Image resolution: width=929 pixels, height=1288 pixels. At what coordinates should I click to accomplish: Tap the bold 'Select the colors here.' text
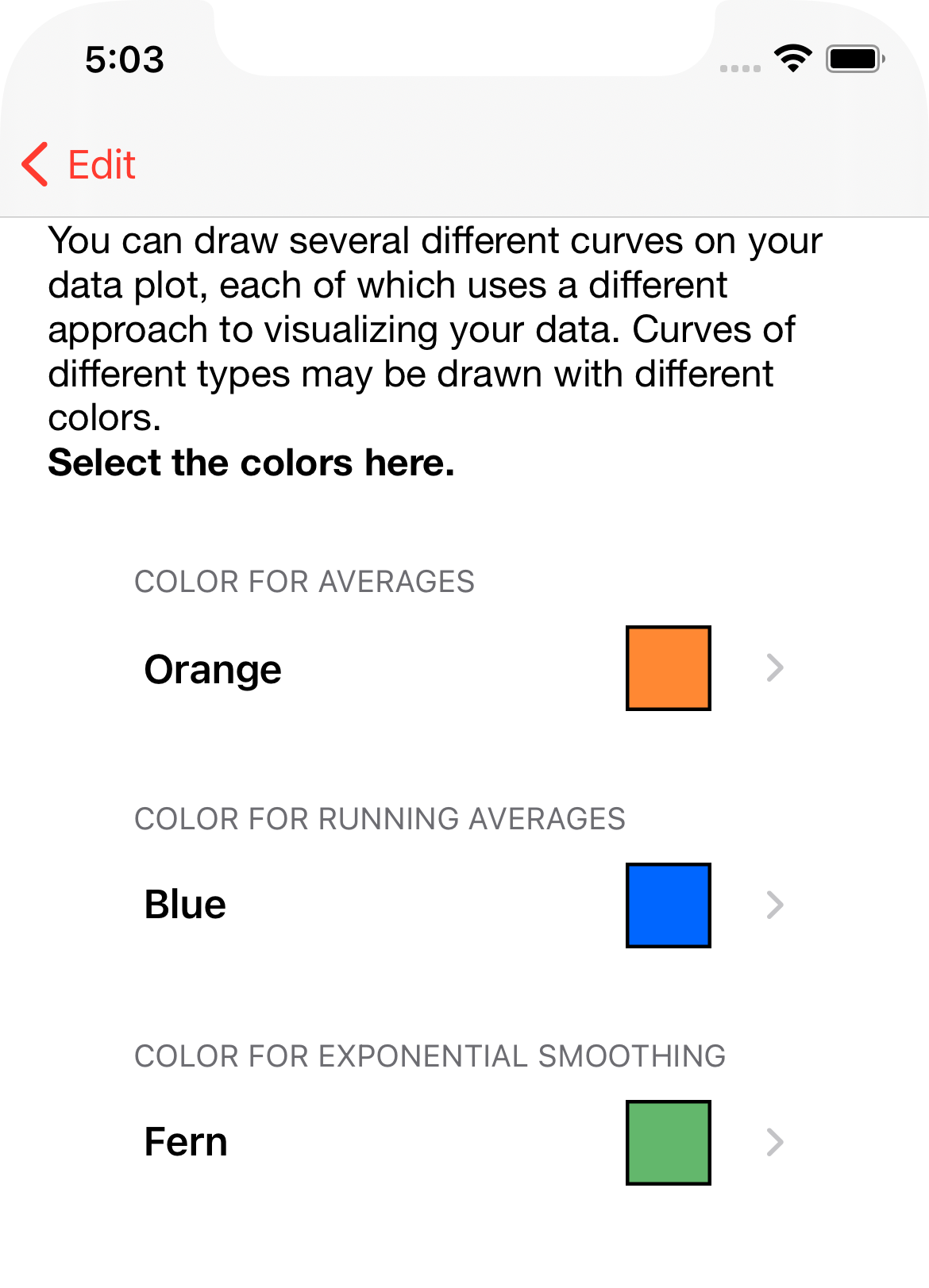coord(251,463)
